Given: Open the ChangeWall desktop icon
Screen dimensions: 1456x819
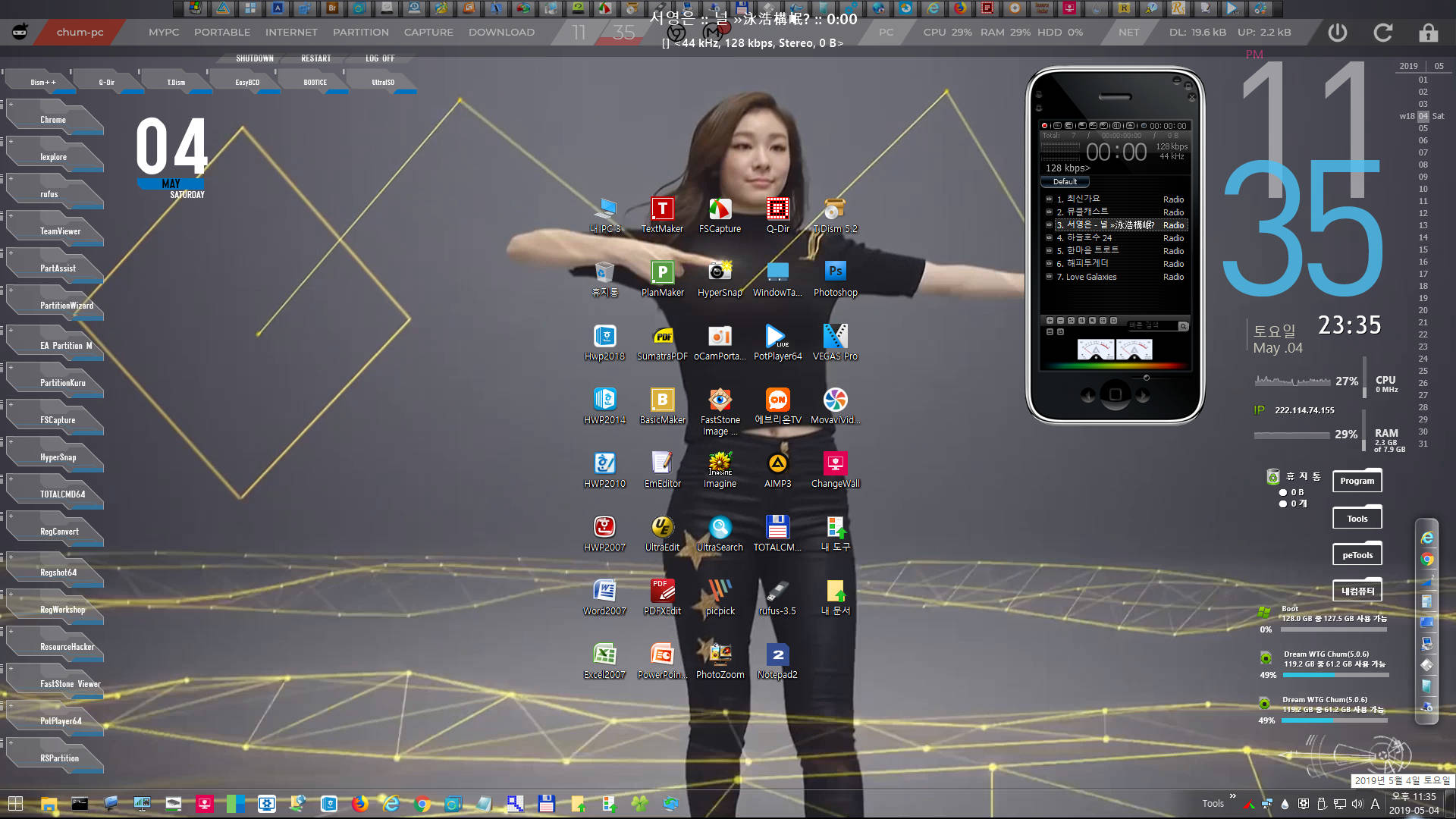Looking at the screenshot, I should click(835, 470).
